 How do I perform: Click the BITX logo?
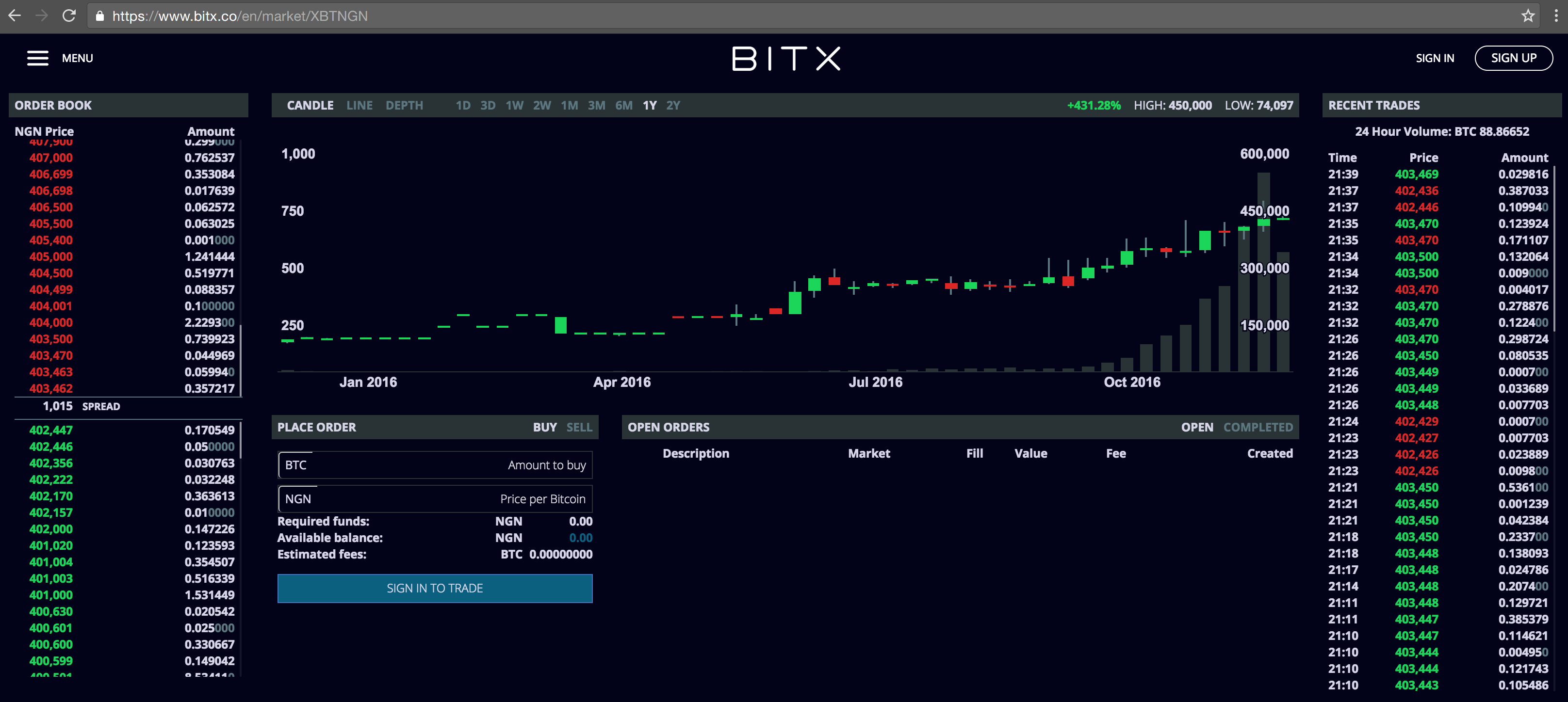(786, 58)
